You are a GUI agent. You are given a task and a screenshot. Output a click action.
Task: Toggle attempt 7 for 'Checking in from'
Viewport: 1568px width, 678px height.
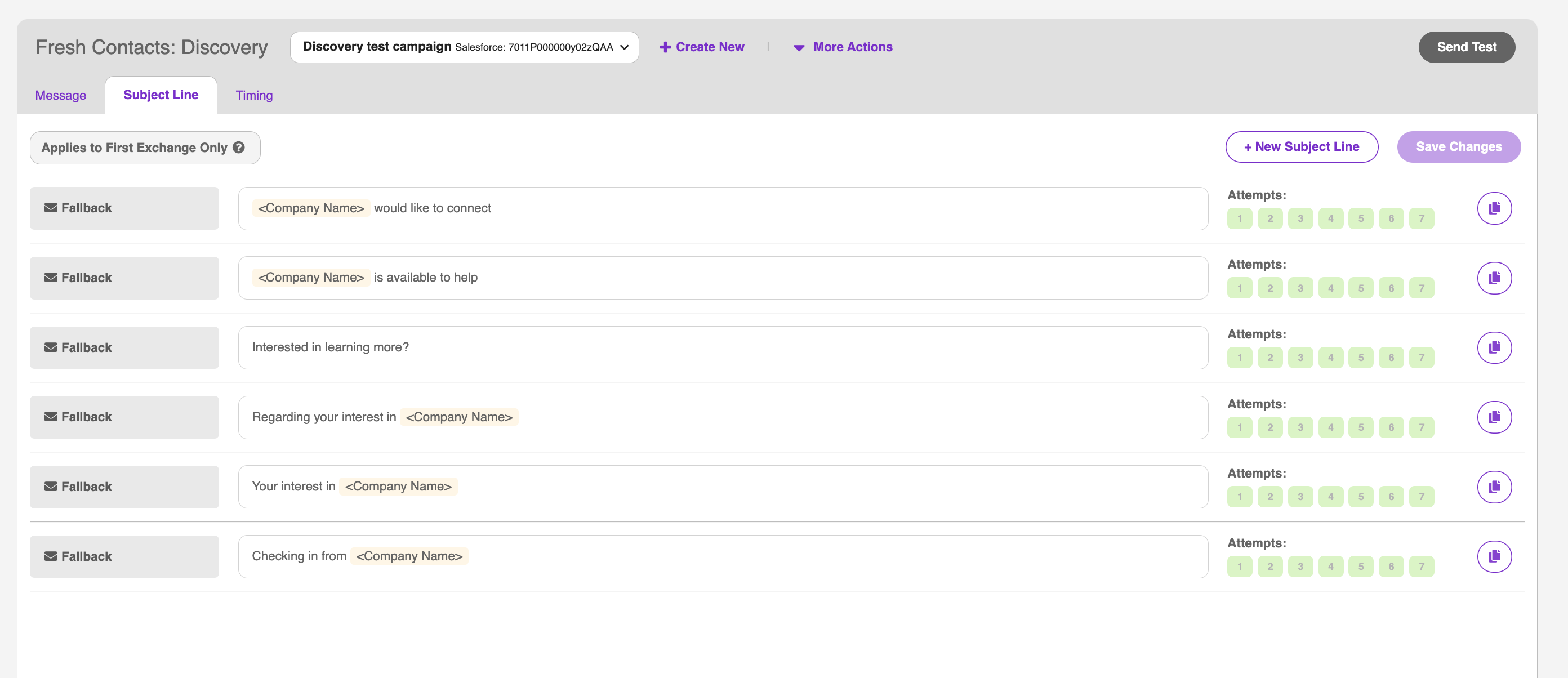pos(1422,567)
